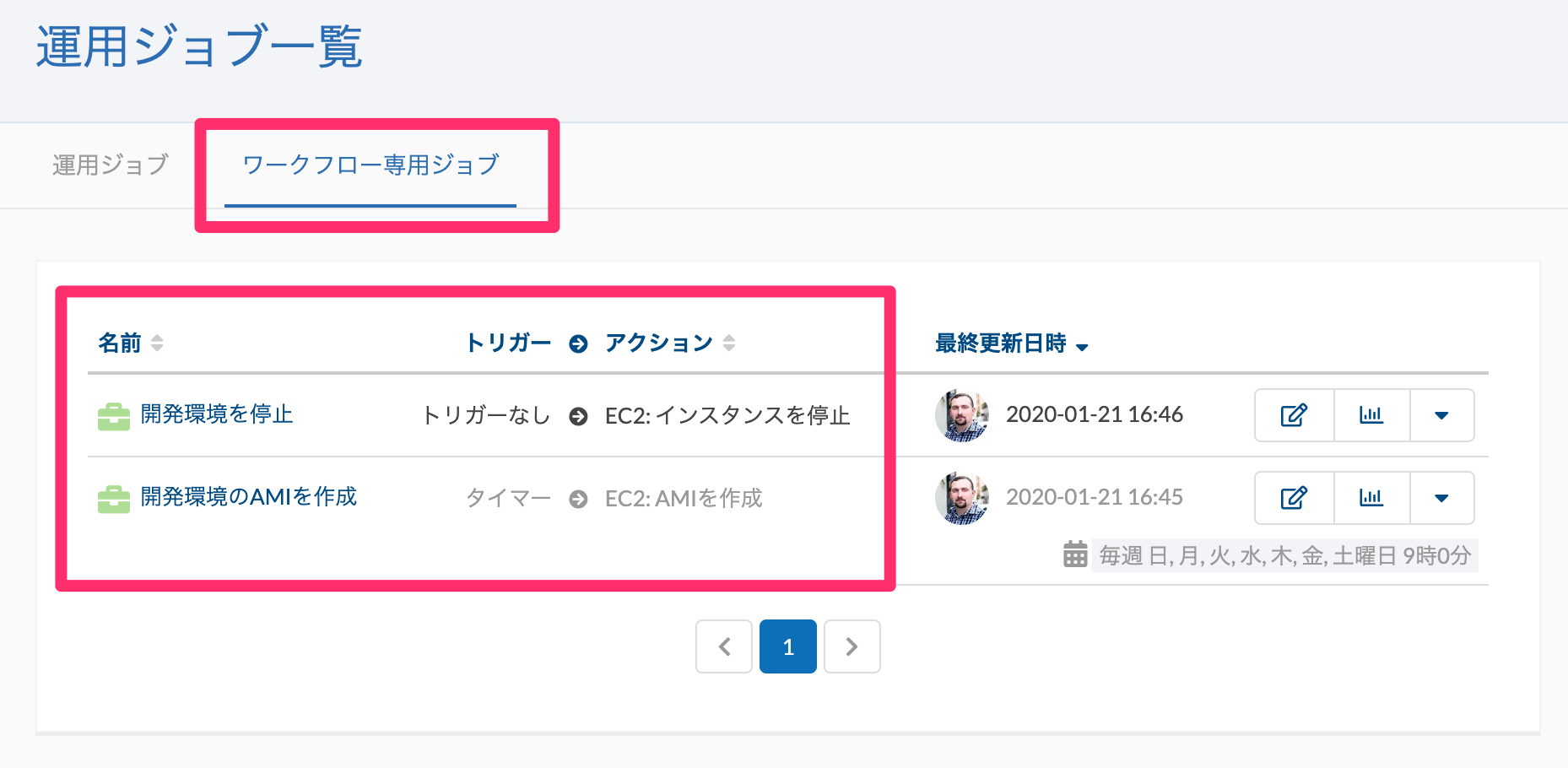Click green briefcase icon beside 開発環境を停止
Screen dimensions: 1568x768
(114, 416)
